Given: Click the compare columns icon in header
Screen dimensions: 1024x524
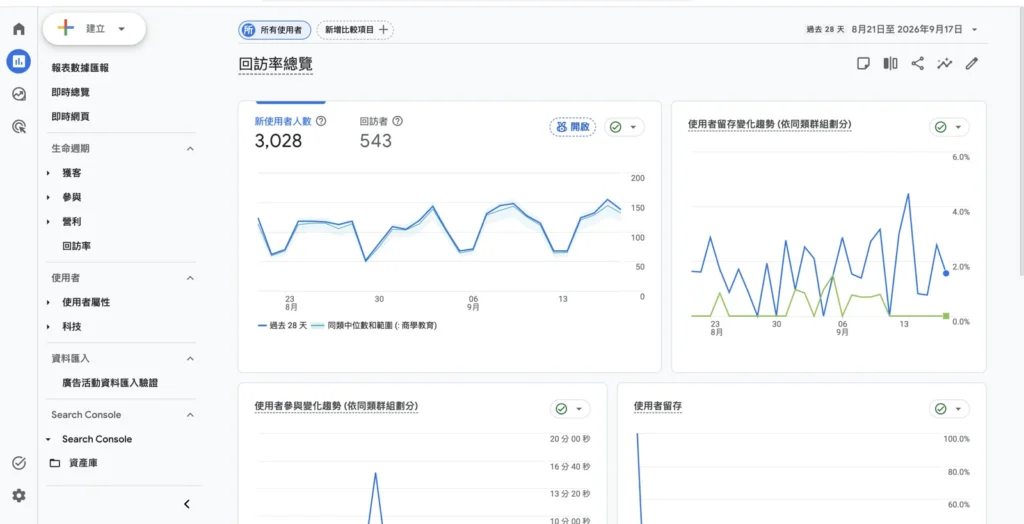Looking at the screenshot, I should [x=891, y=63].
